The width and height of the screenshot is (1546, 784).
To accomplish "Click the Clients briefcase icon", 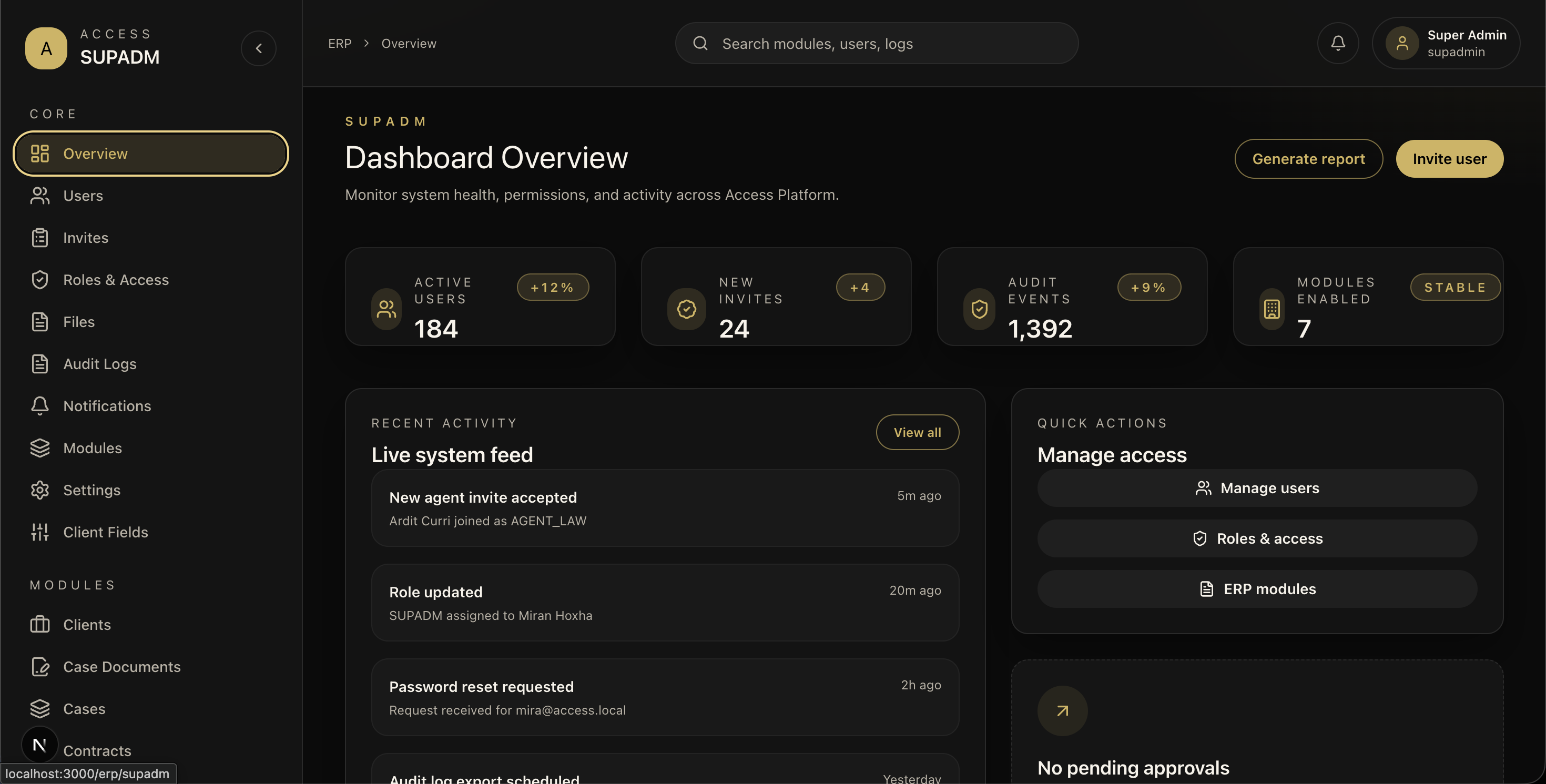I will tap(39, 624).
